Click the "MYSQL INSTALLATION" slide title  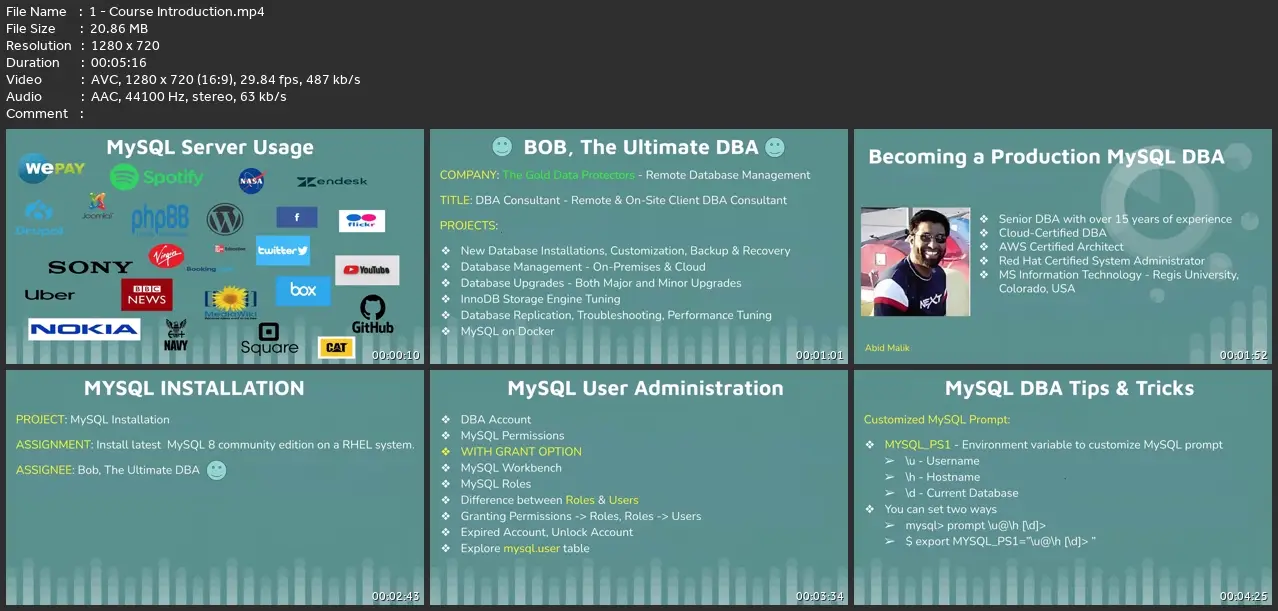click(194, 388)
